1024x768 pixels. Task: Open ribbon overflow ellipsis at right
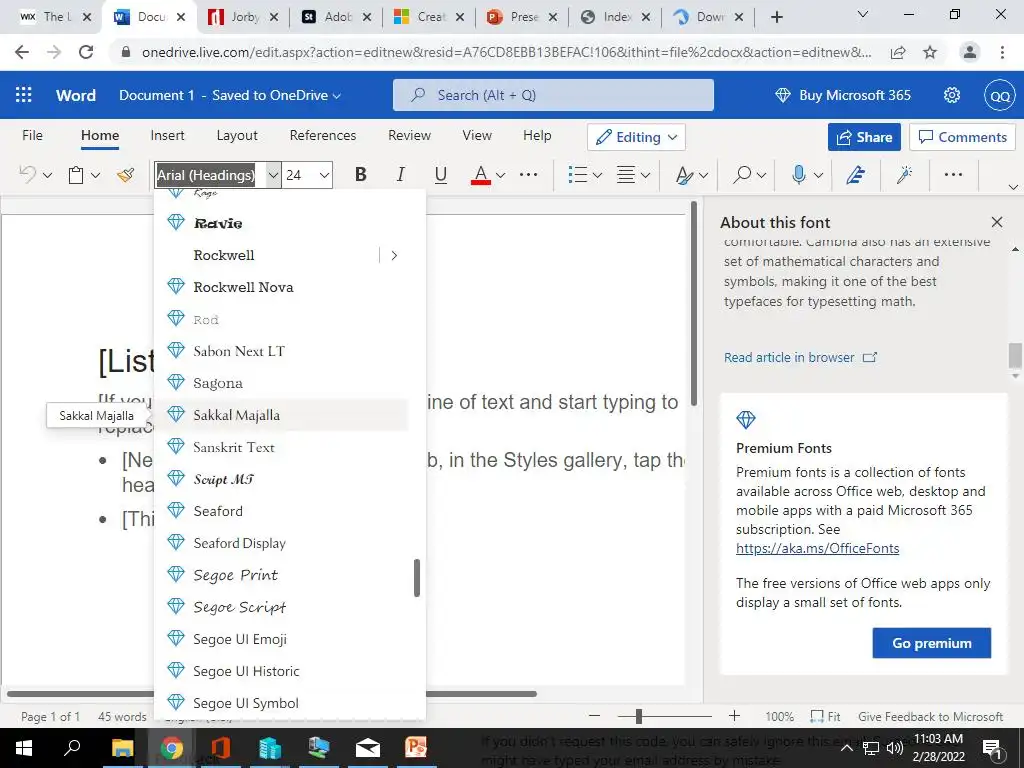point(953,174)
